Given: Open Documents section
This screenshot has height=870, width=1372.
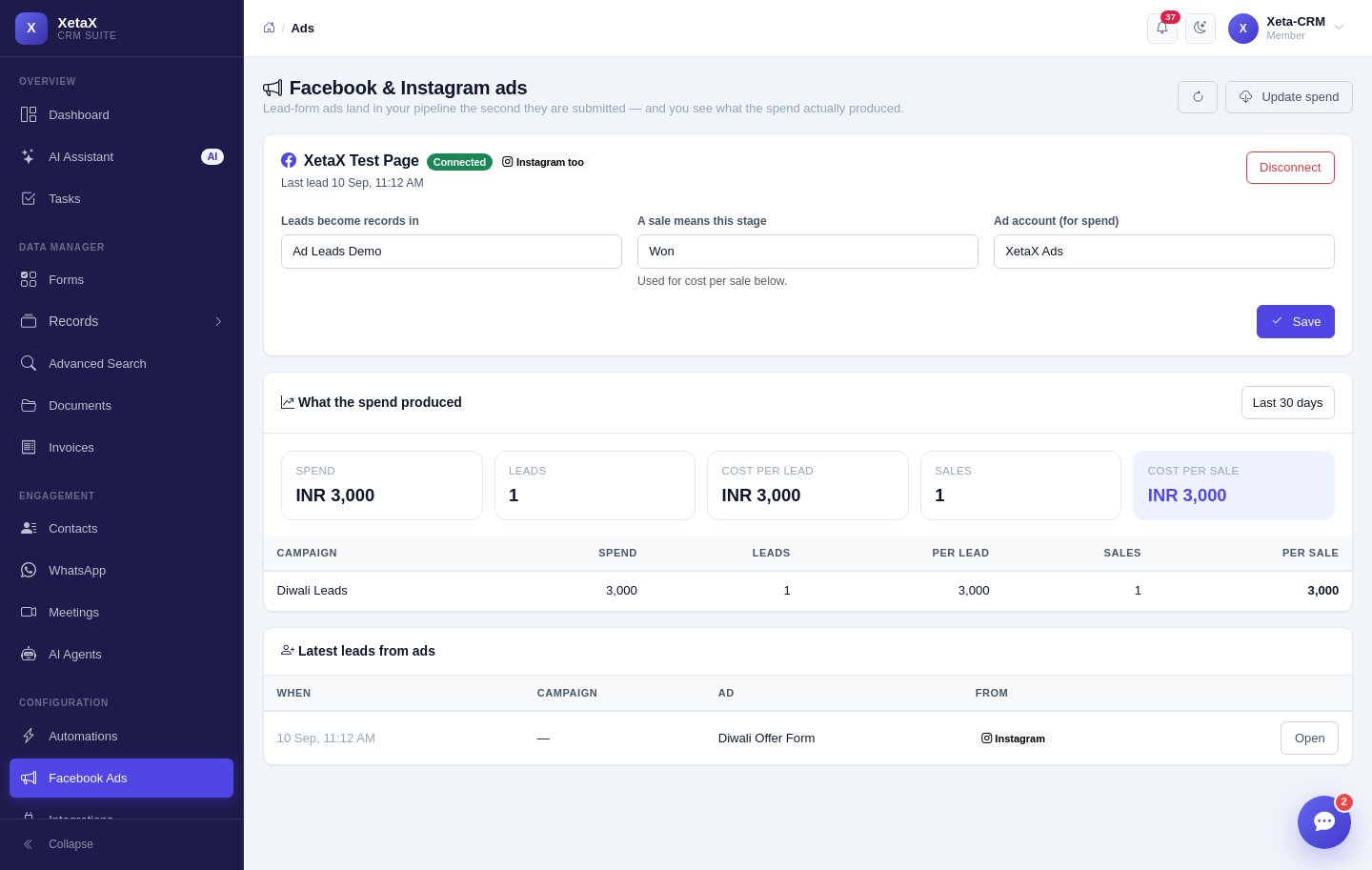Looking at the screenshot, I should pos(121,405).
